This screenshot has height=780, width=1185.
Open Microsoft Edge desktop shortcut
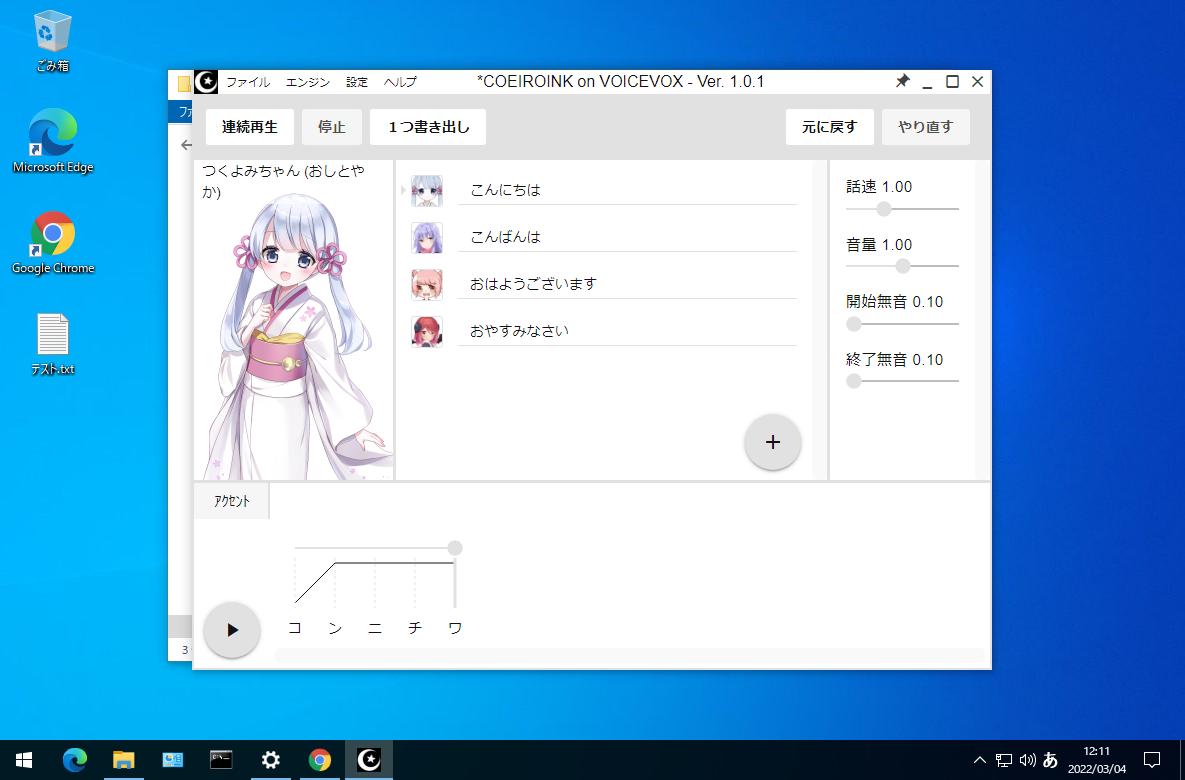[53, 141]
